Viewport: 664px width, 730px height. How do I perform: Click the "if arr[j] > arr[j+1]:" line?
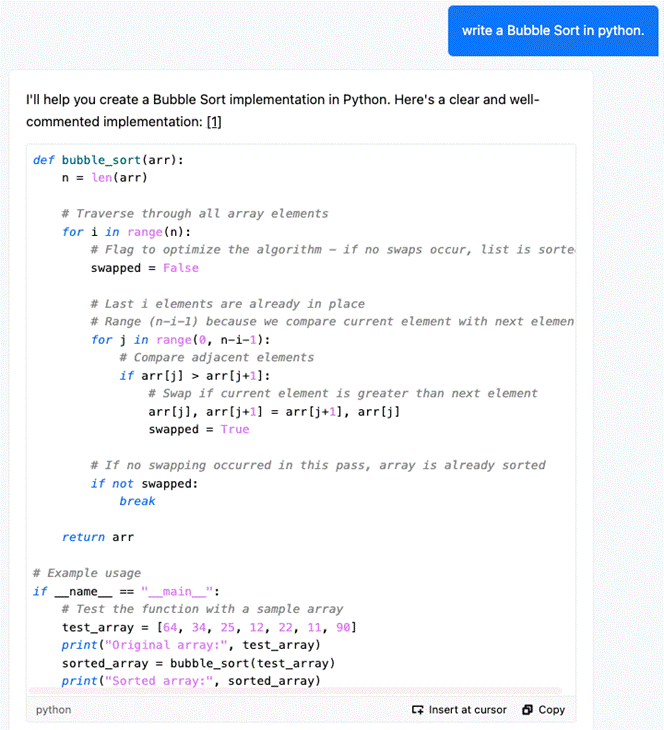coord(195,376)
